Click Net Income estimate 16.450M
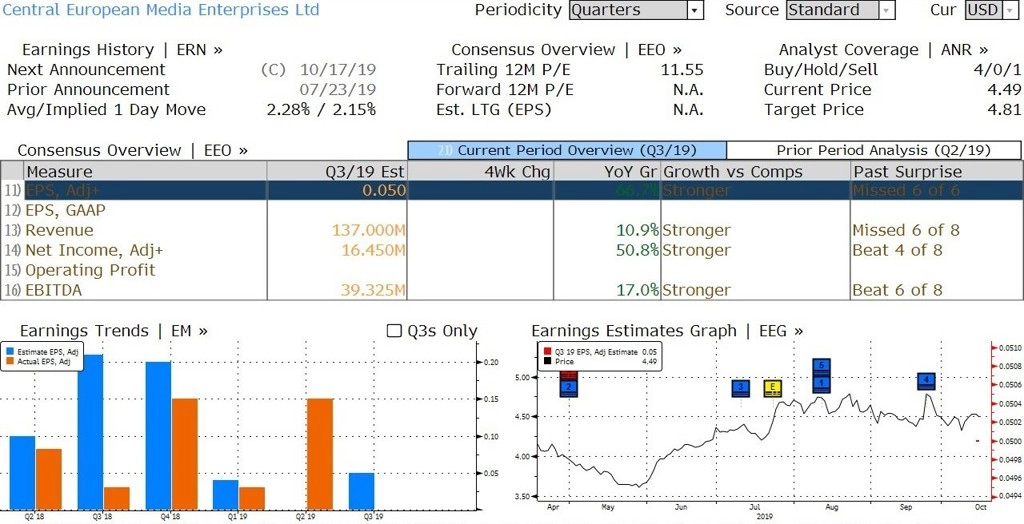 click(x=373, y=250)
